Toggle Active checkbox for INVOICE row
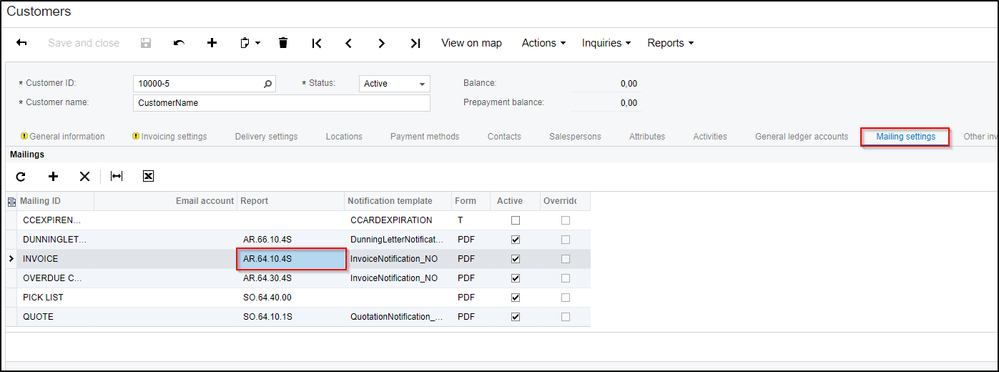 pos(515,259)
